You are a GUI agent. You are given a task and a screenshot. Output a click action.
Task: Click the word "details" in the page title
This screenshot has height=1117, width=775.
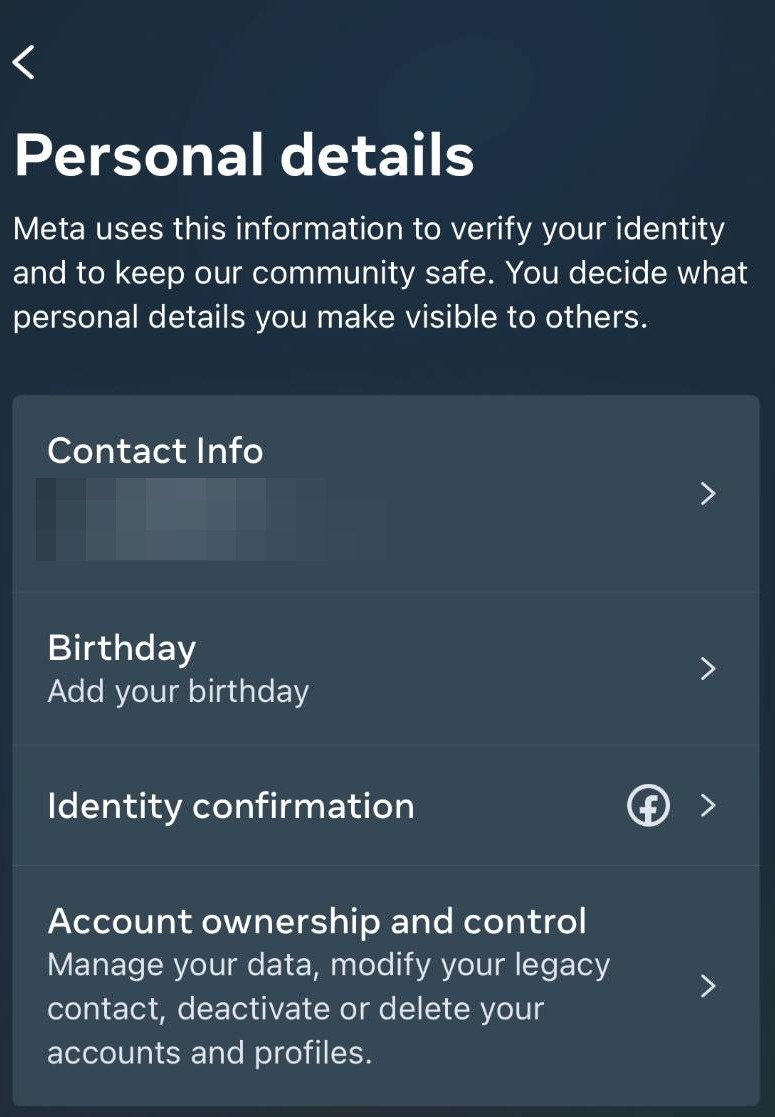click(376, 156)
